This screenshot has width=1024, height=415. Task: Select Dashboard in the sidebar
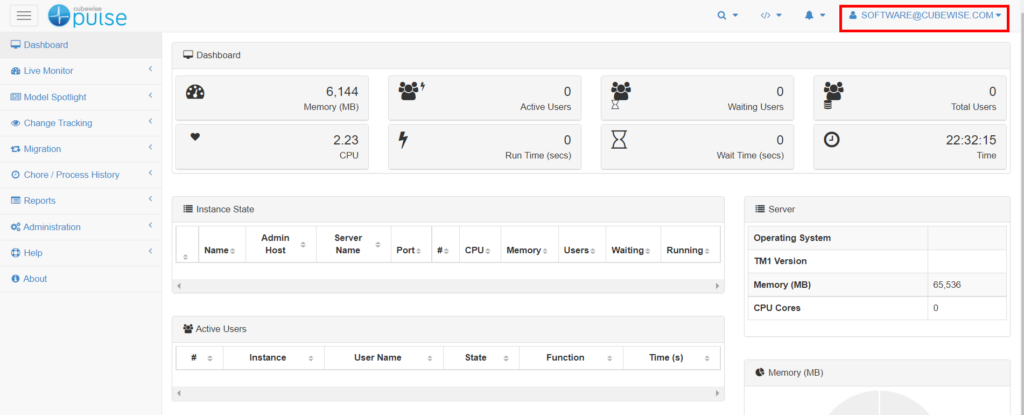click(x=46, y=45)
